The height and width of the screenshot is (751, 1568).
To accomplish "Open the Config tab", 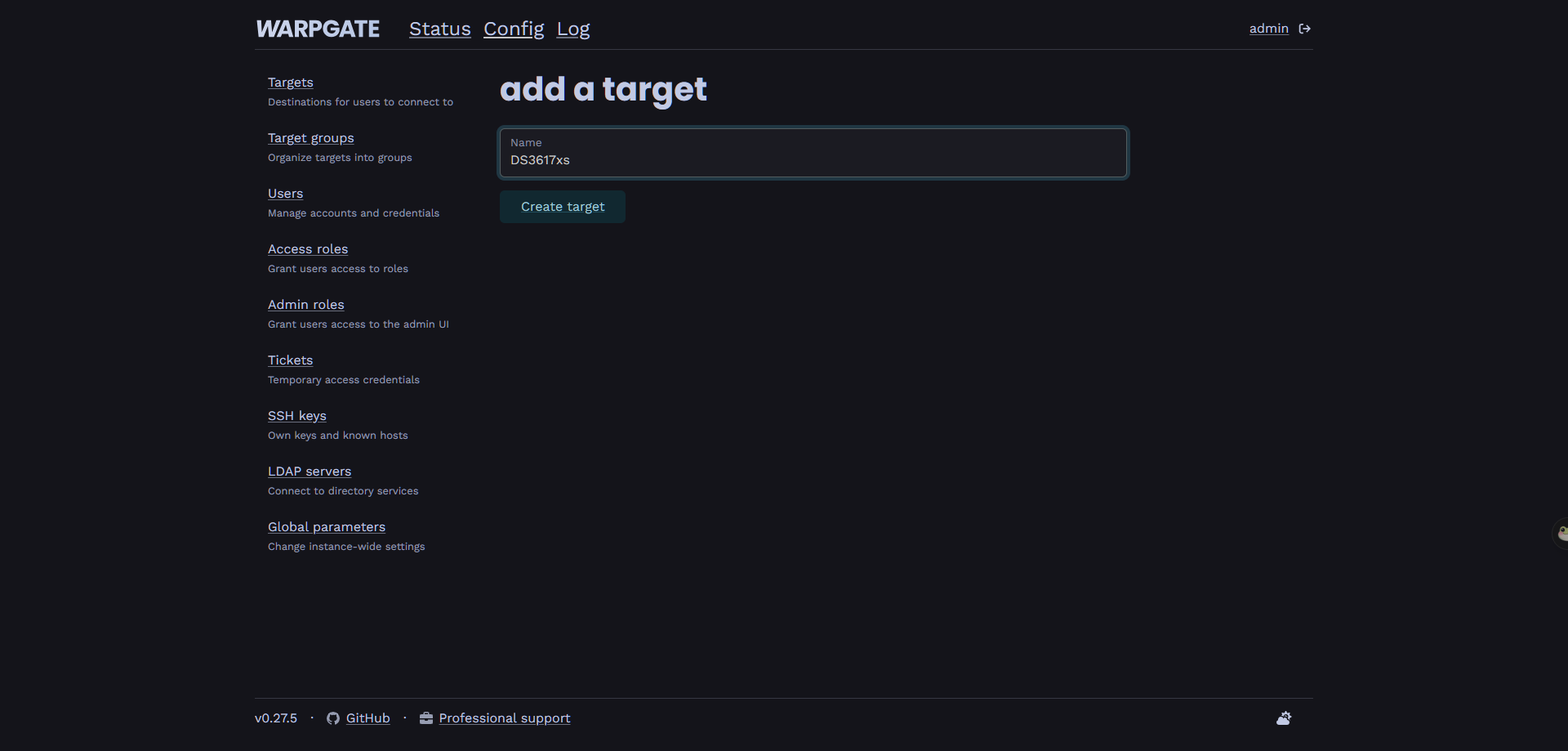I will click(514, 29).
